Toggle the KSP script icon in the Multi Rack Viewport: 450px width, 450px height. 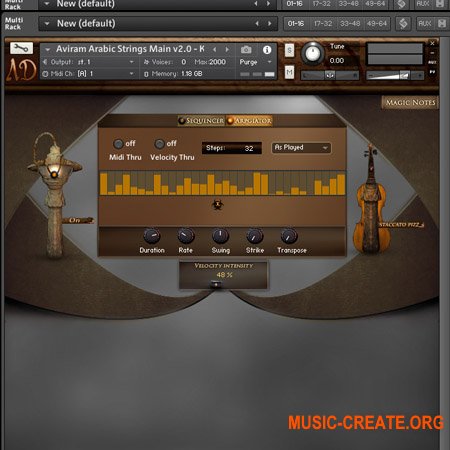(x=403, y=24)
